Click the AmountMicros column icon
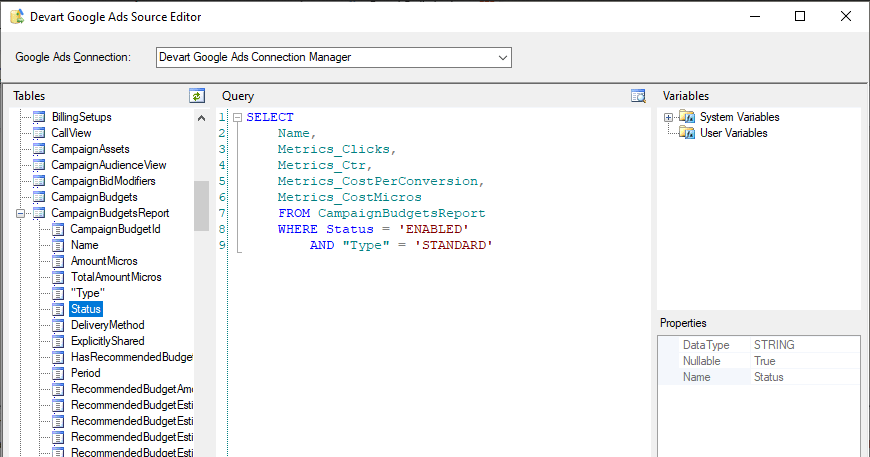The width and height of the screenshot is (870, 457). [x=58, y=261]
